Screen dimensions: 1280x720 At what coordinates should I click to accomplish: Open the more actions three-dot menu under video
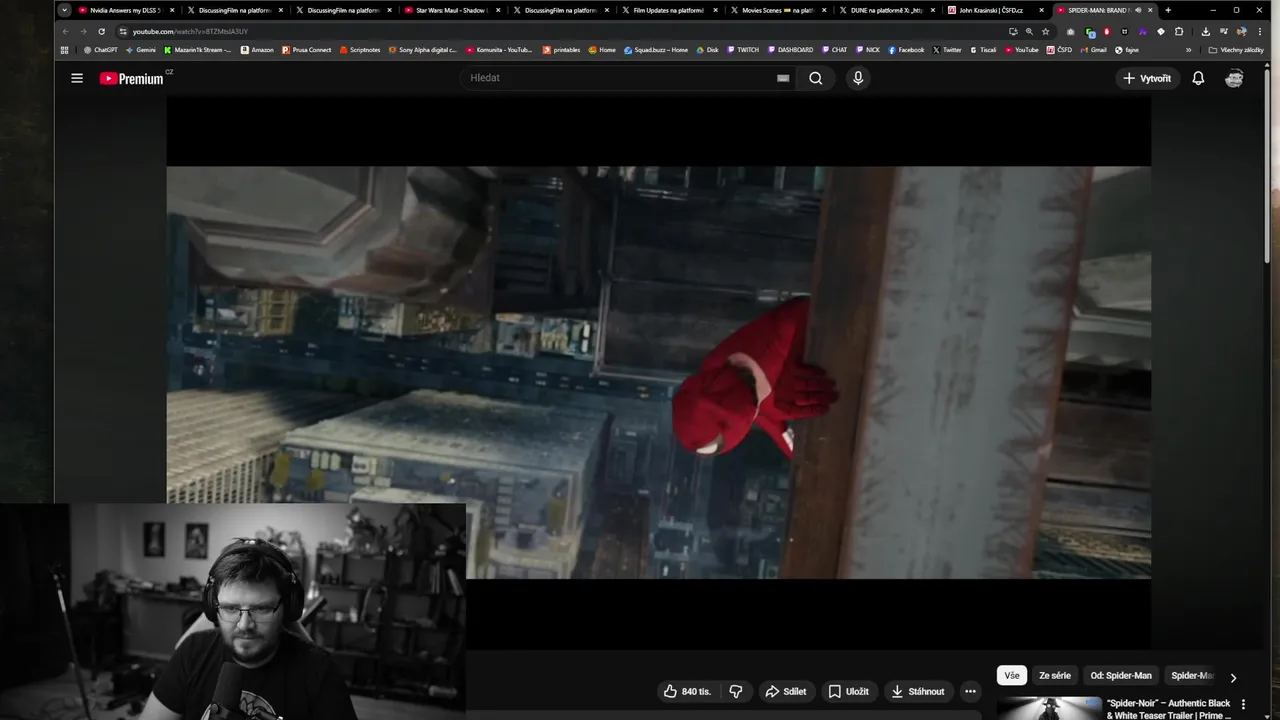click(970, 691)
